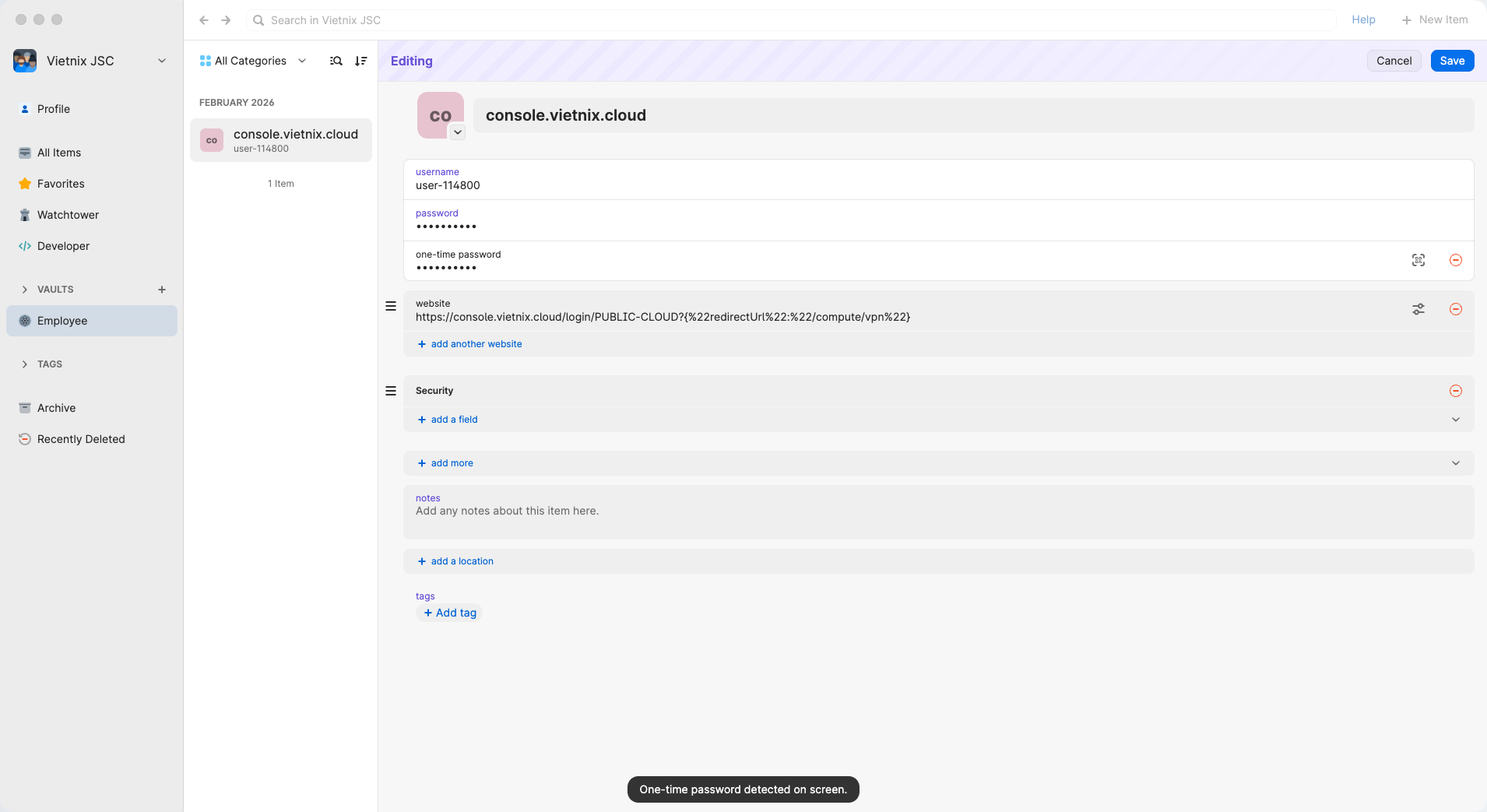Click add another website

click(469, 343)
